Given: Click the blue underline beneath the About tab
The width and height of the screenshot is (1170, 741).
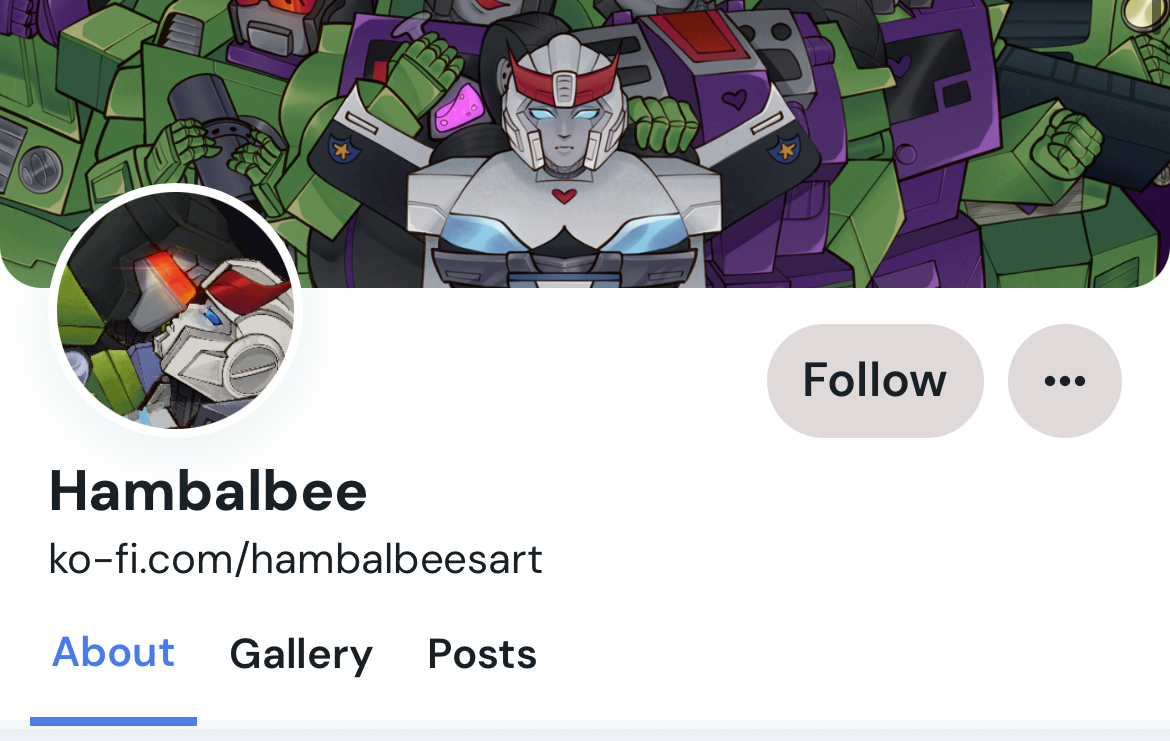Looking at the screenshot, I should (113, 721).
